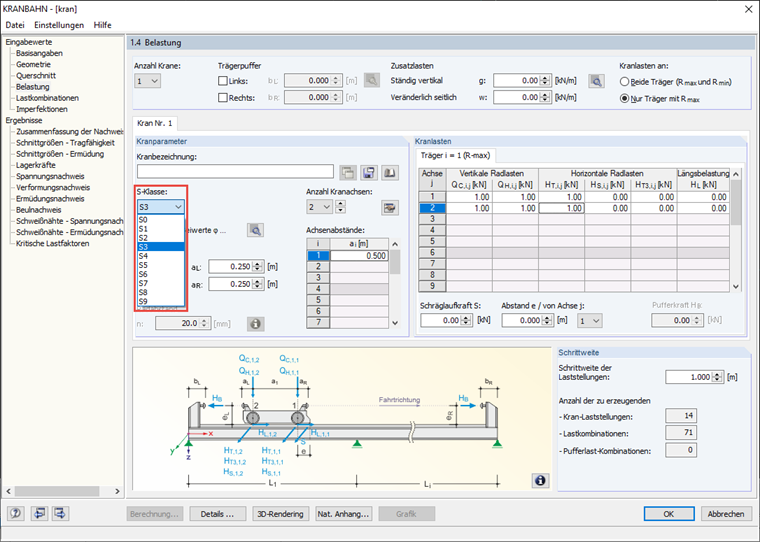Open Lastkombinationen in navigation tree
This screenshot has height=542, width=760.
47,97
